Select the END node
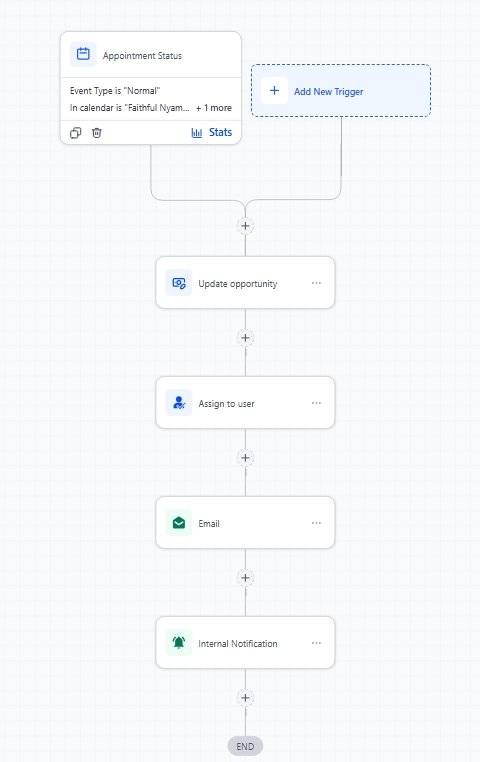 [x=245, y=746]
